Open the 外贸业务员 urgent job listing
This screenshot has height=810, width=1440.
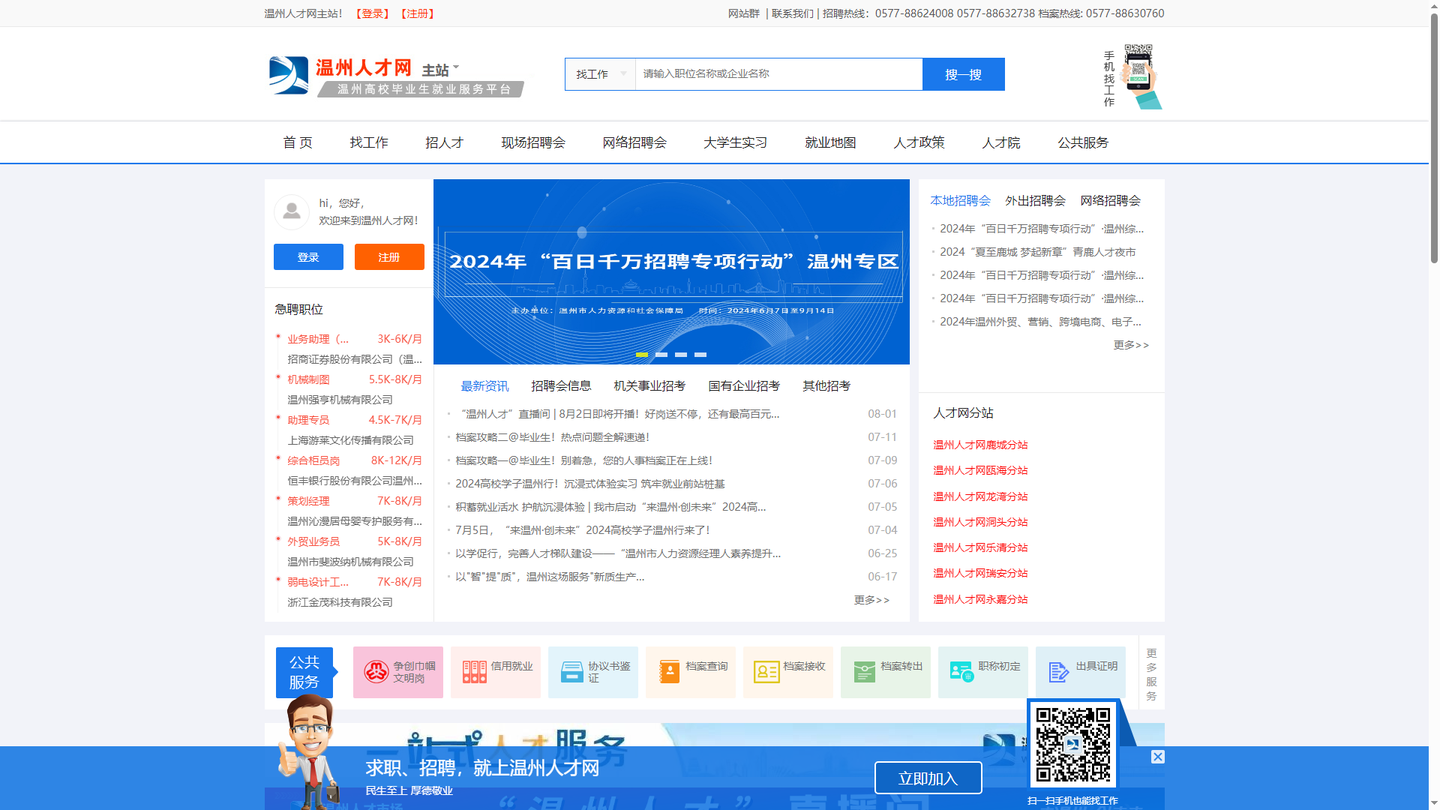click(x=313, y=542)
